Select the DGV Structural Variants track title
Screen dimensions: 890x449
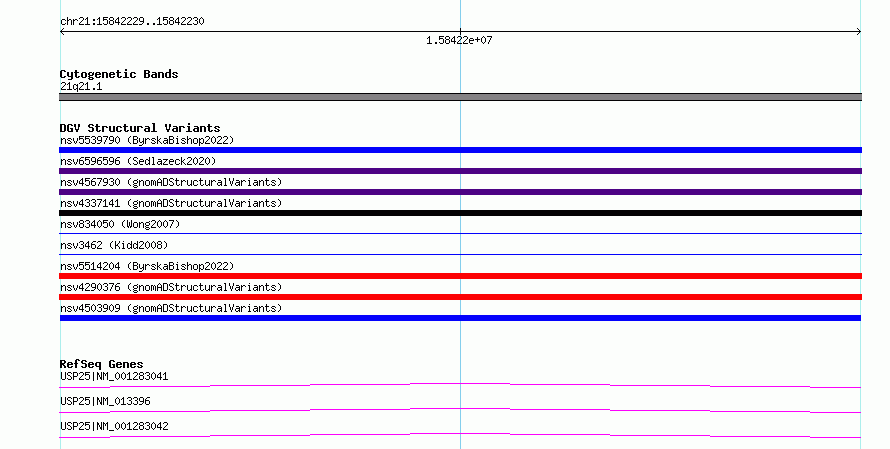pos(140,128)
